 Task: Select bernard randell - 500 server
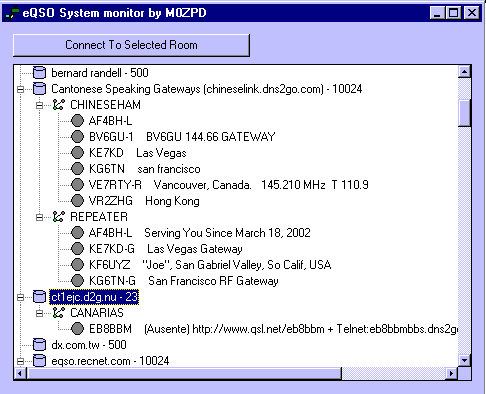(100, 73)
